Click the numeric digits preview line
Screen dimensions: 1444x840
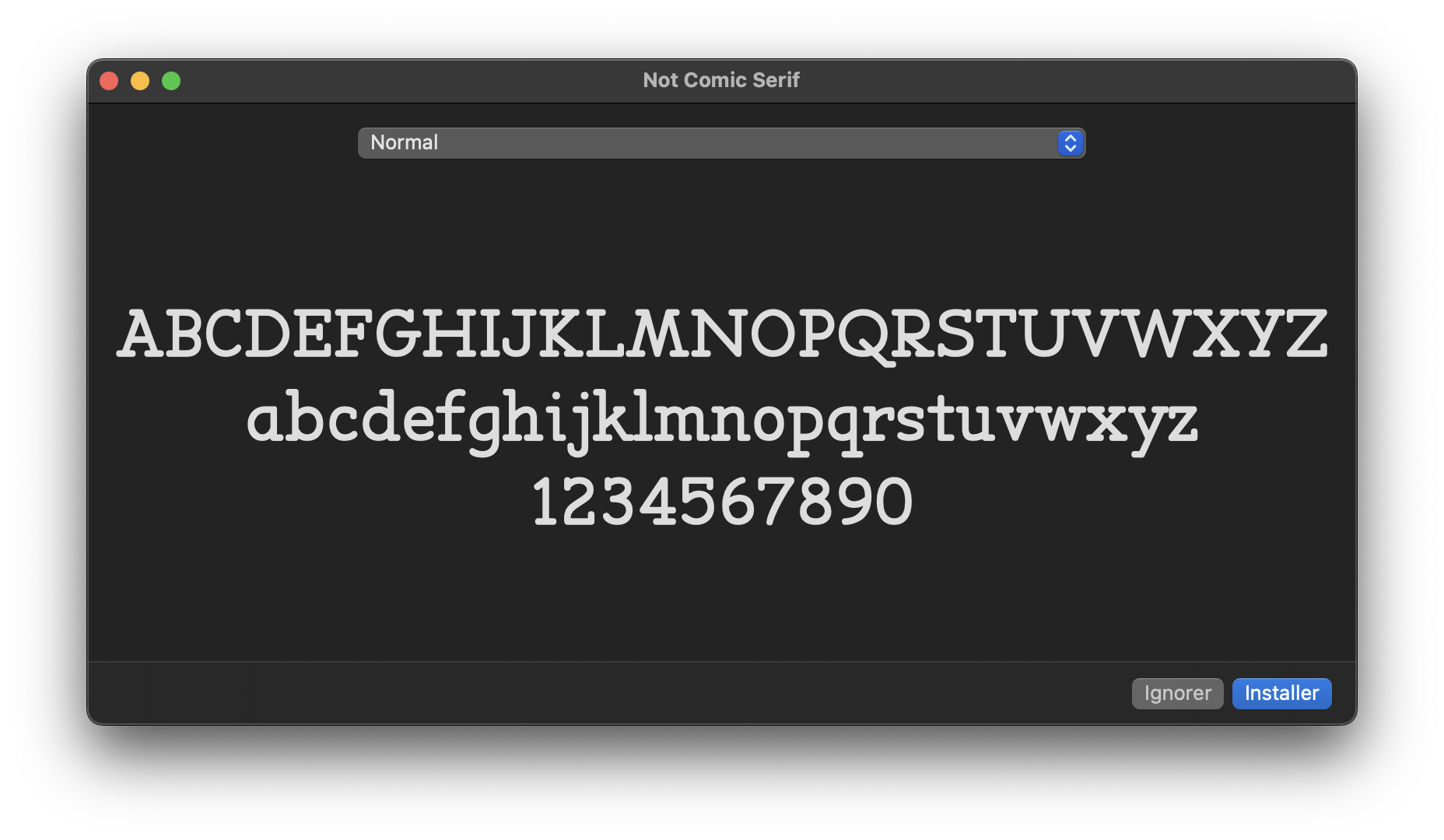pyautogui.click(x=722, y=502)
